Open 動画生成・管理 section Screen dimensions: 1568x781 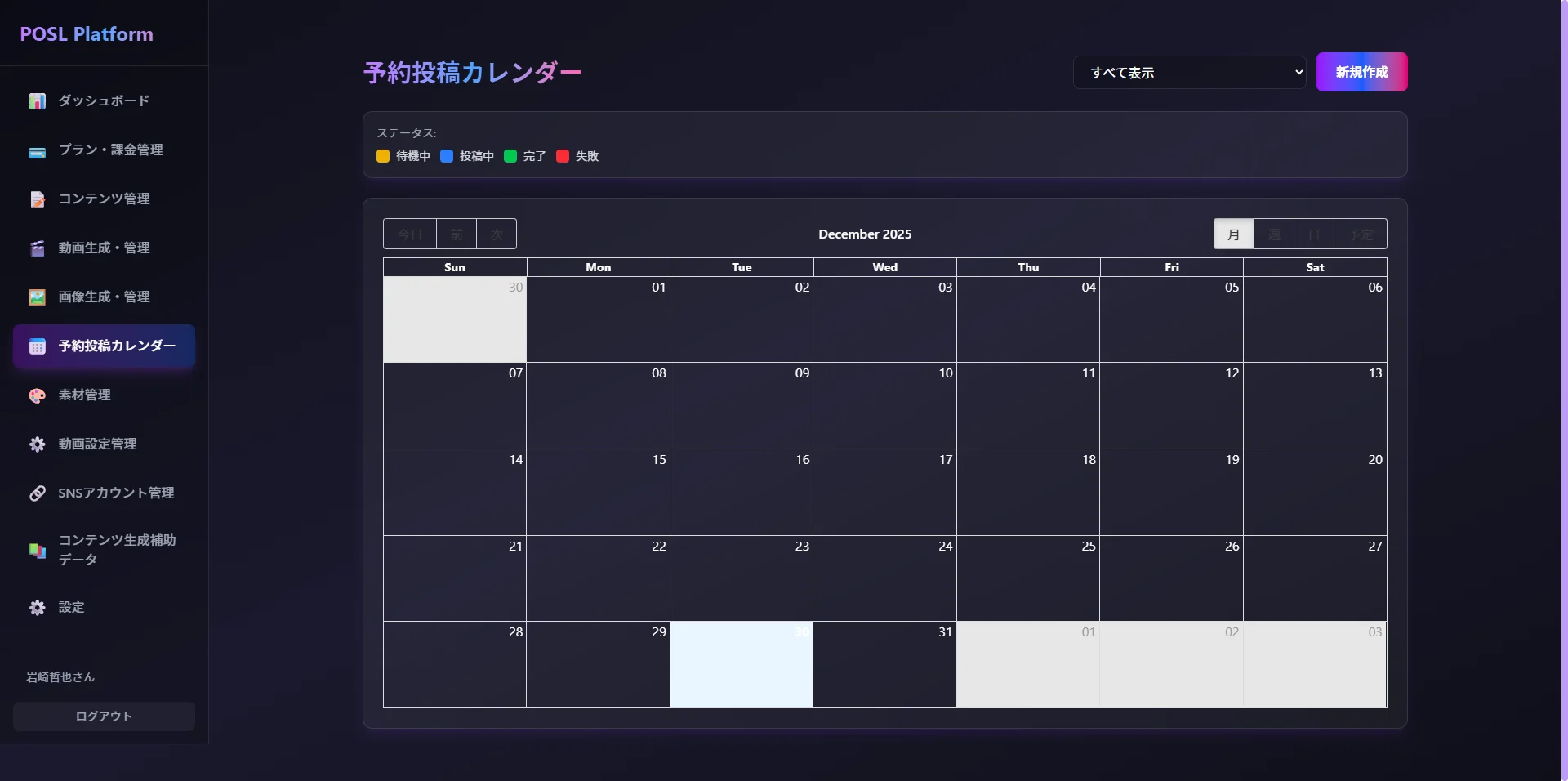coord(104,248)
